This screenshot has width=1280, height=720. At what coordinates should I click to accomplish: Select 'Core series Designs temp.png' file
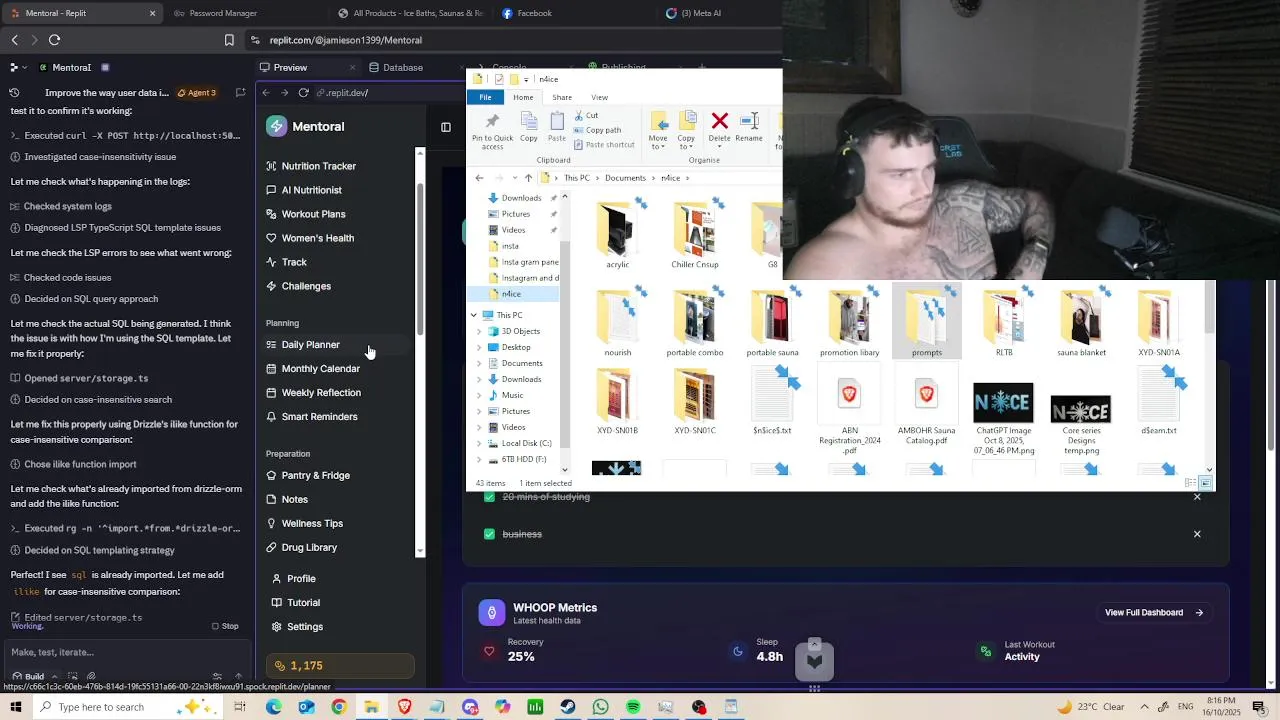(1081, 419)
